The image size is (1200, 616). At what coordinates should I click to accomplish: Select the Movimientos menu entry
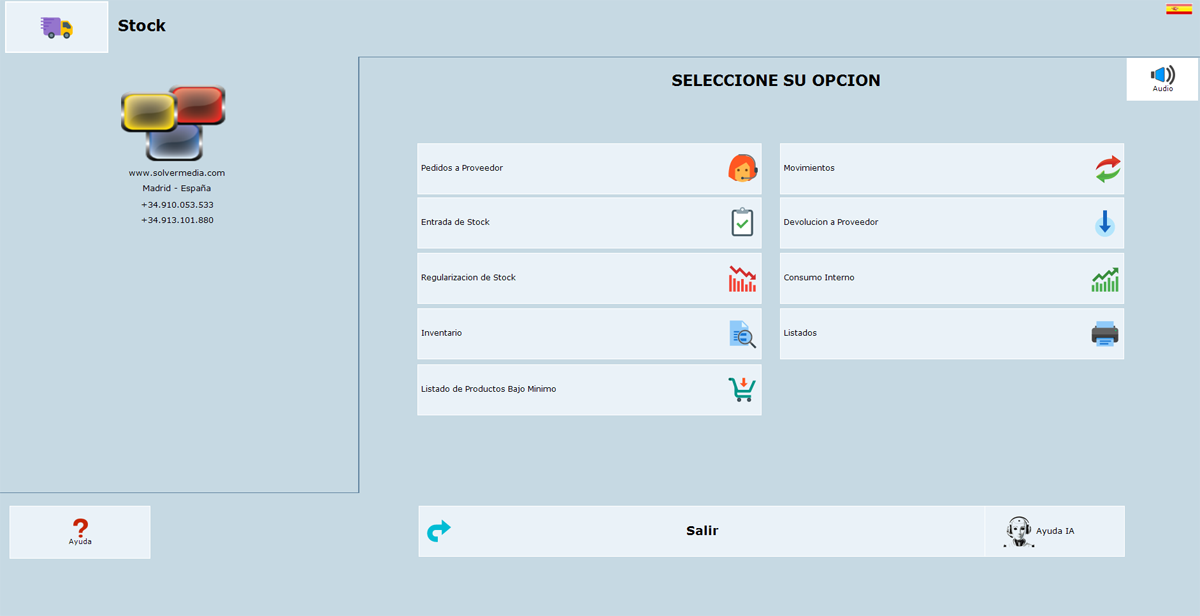click(952, 168)
